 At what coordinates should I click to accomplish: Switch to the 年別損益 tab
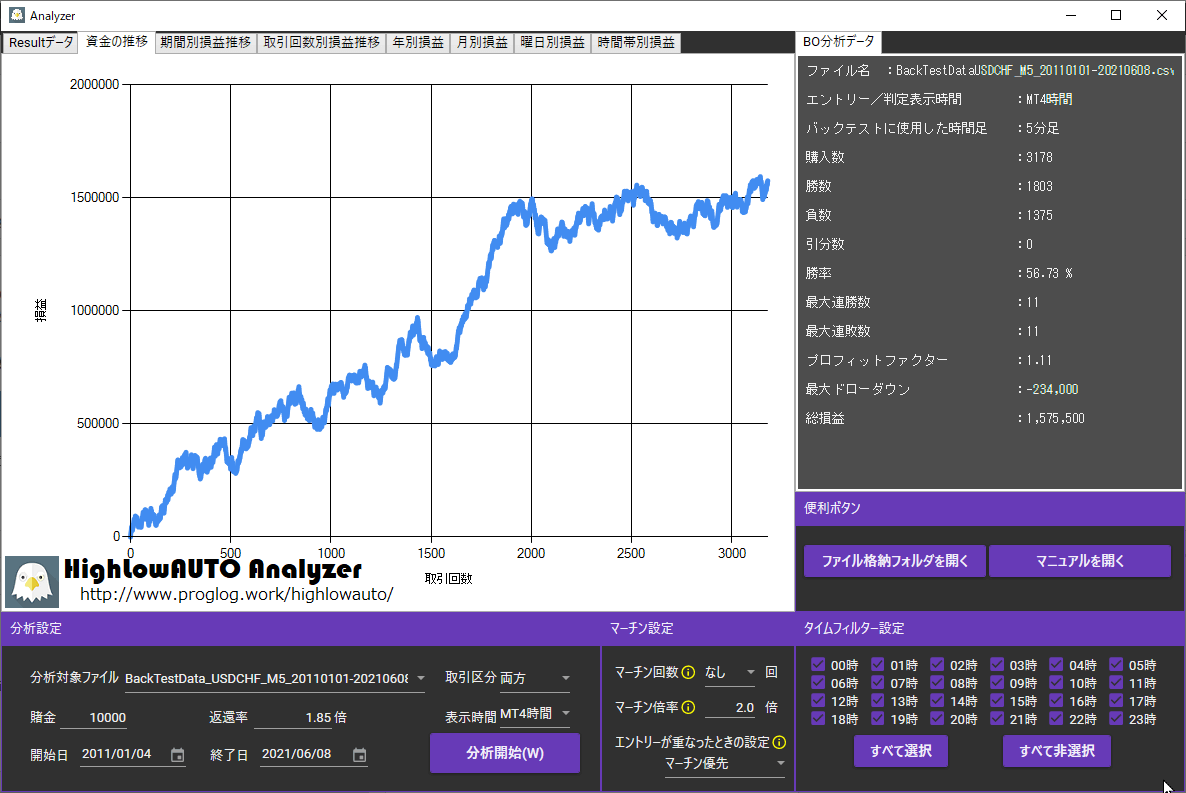tap(418, 43)
